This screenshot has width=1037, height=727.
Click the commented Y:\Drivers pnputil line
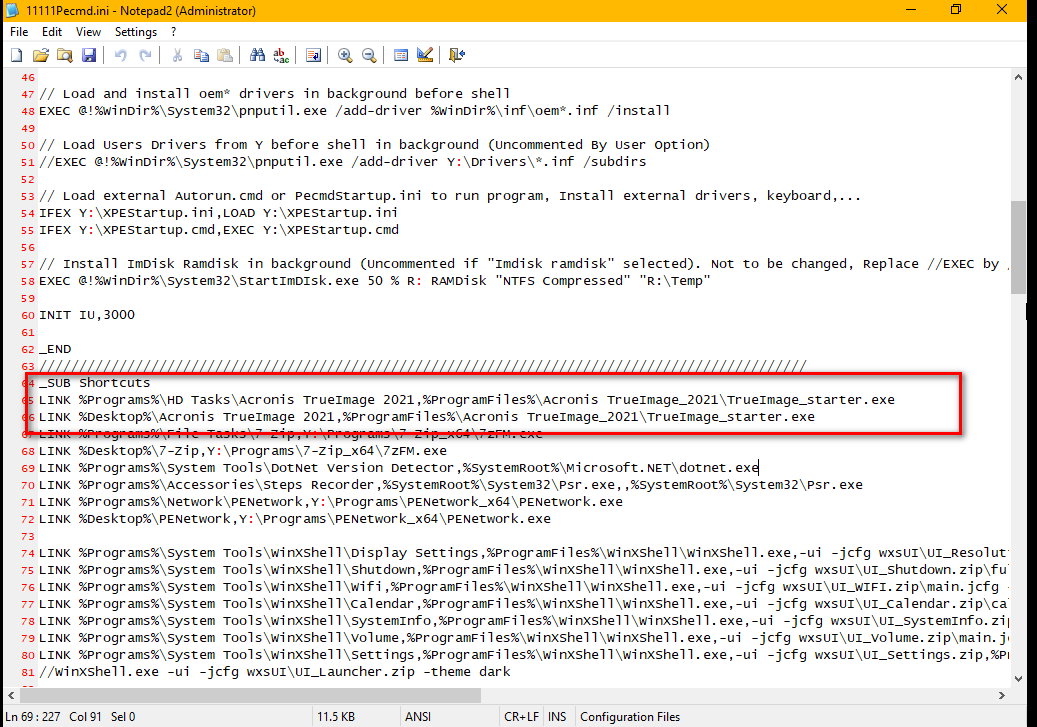[x=343, y=162]
